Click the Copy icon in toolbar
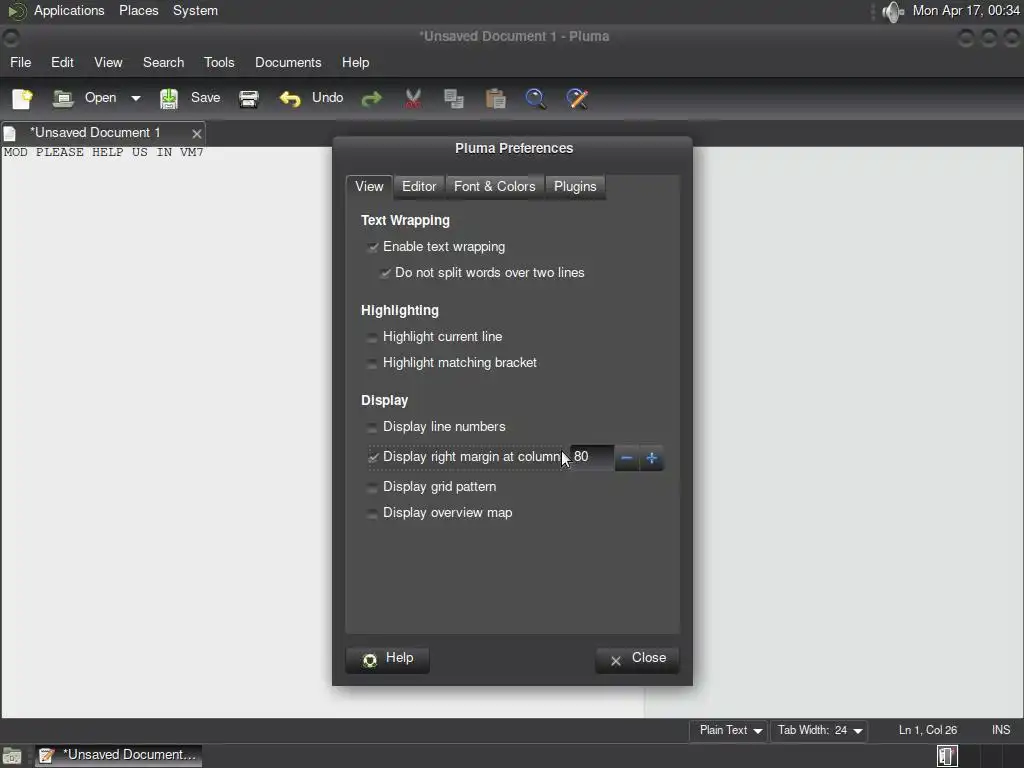1024x768 pixels. pos(454,99)
